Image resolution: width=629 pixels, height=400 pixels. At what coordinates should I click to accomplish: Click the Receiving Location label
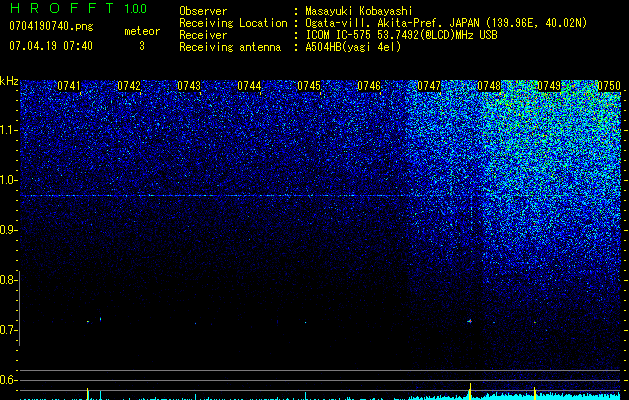point(233,23)
